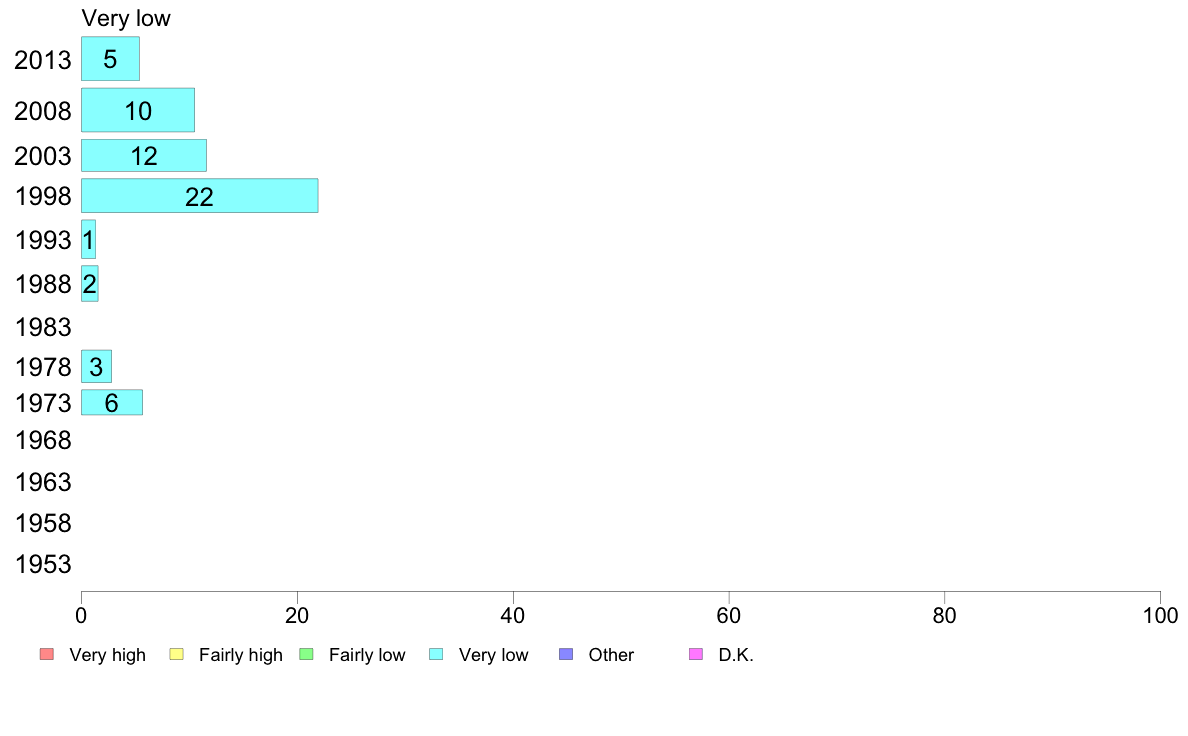The height and width of the screenshot is (736, 1188).
Task: Click the 1983 year label
Action: pos(43,327)
